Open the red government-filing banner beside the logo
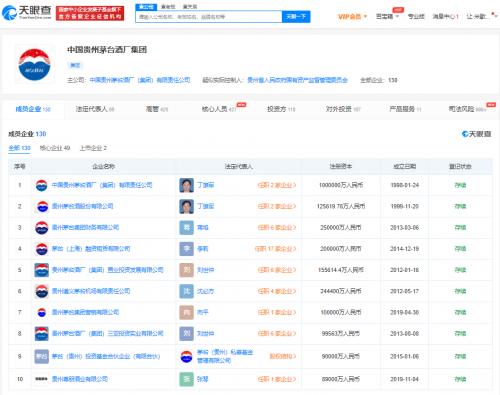Image resolution: width=500 pixels, height=395 pixels. pyautogui.click(x=90, y=13)
